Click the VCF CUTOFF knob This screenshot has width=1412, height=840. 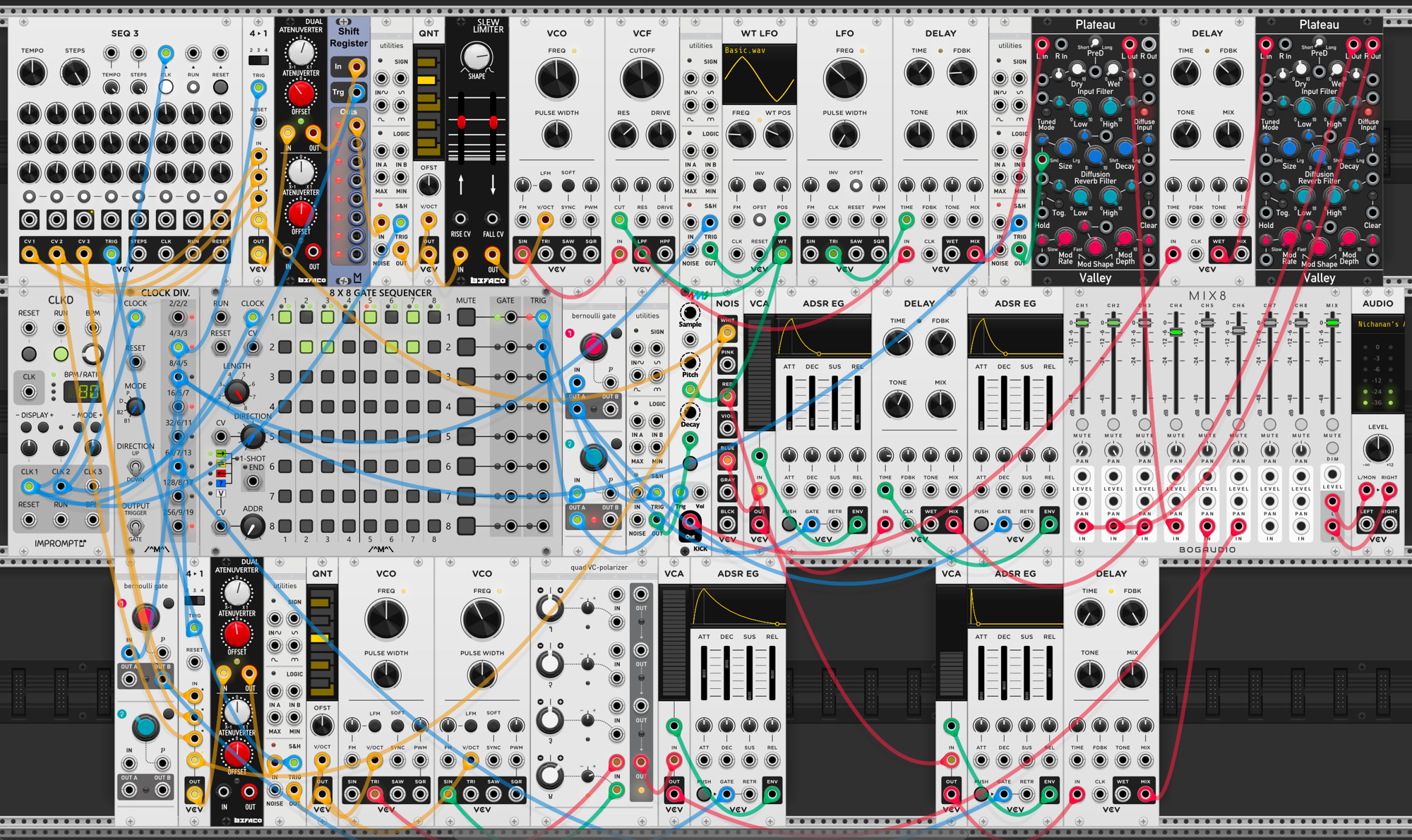642,78
